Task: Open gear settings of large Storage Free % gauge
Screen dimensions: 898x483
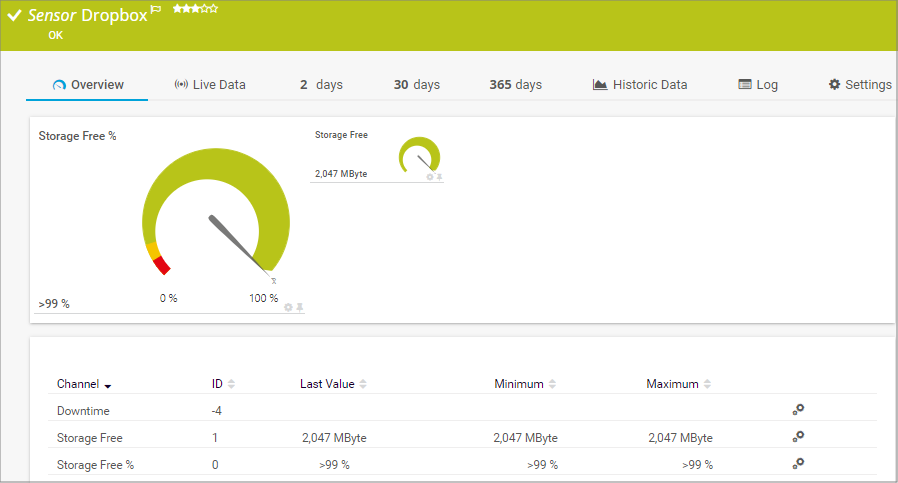Action: [288, 307]
